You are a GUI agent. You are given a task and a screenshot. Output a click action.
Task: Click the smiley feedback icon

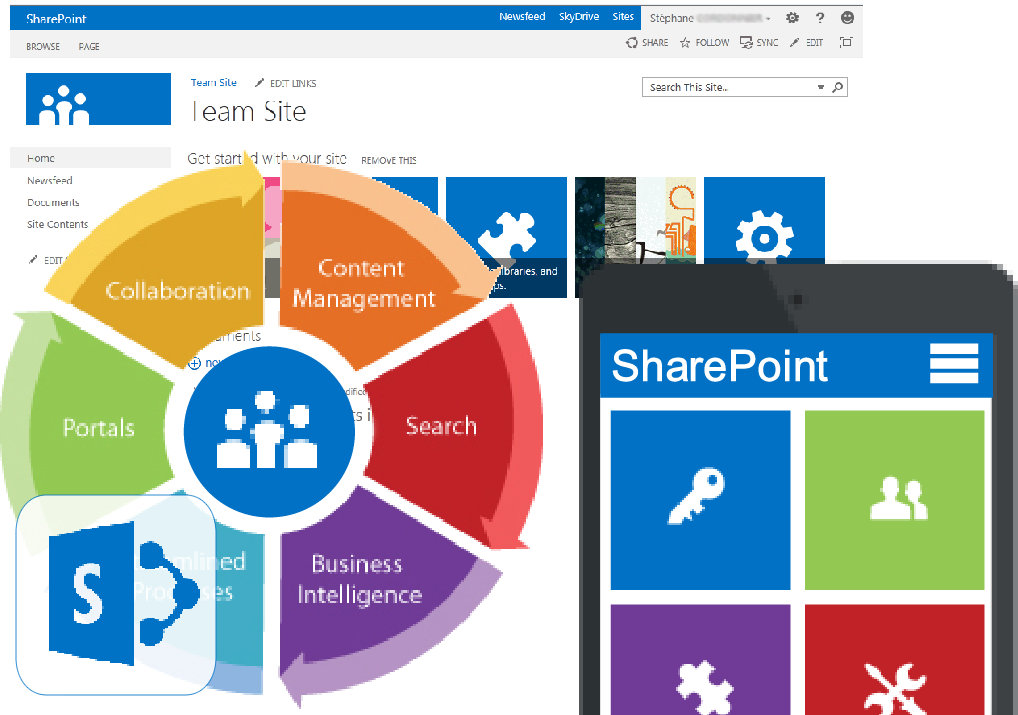(847, 18)
